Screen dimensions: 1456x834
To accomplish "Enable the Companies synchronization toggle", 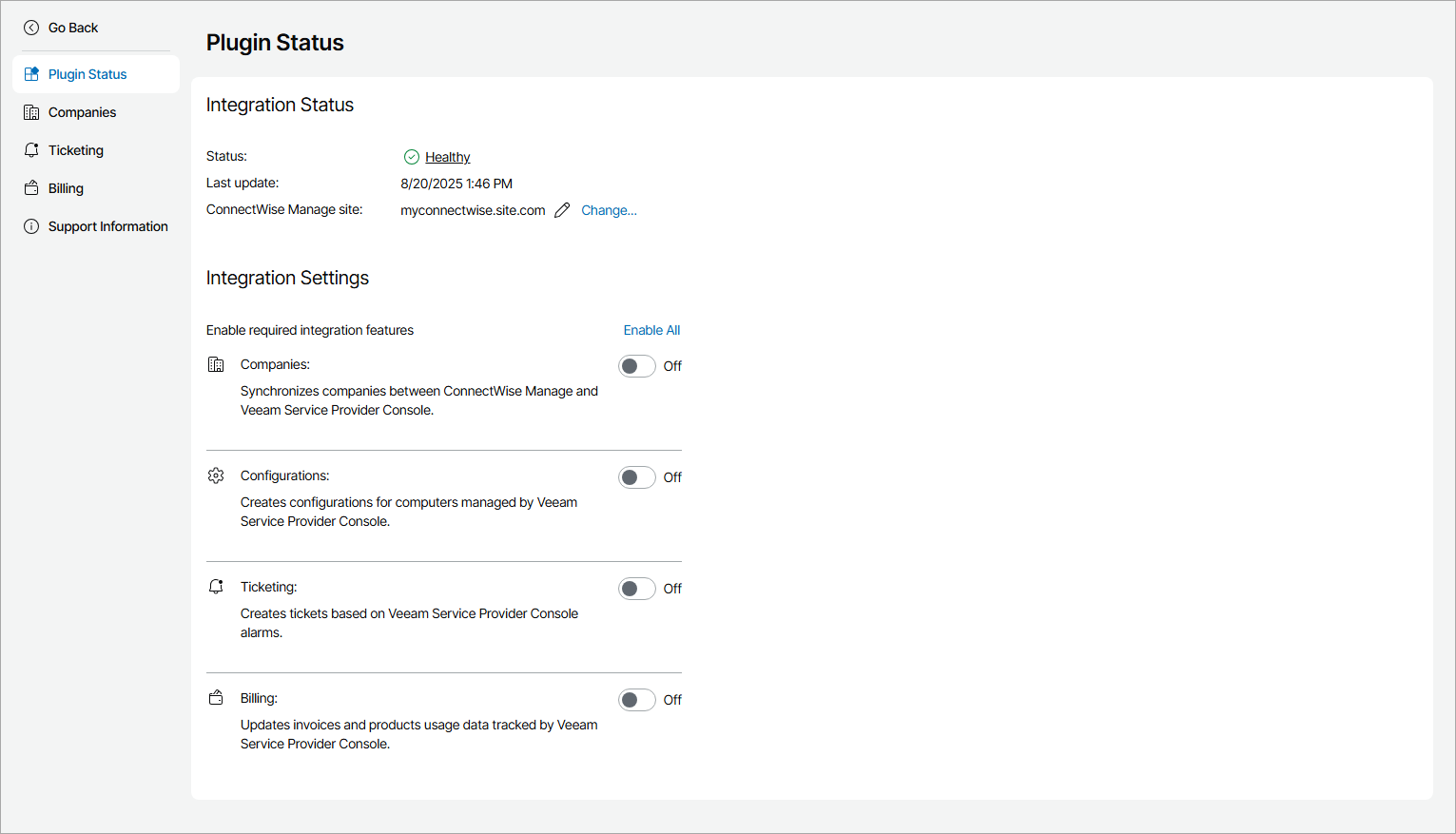I will 636,365.
